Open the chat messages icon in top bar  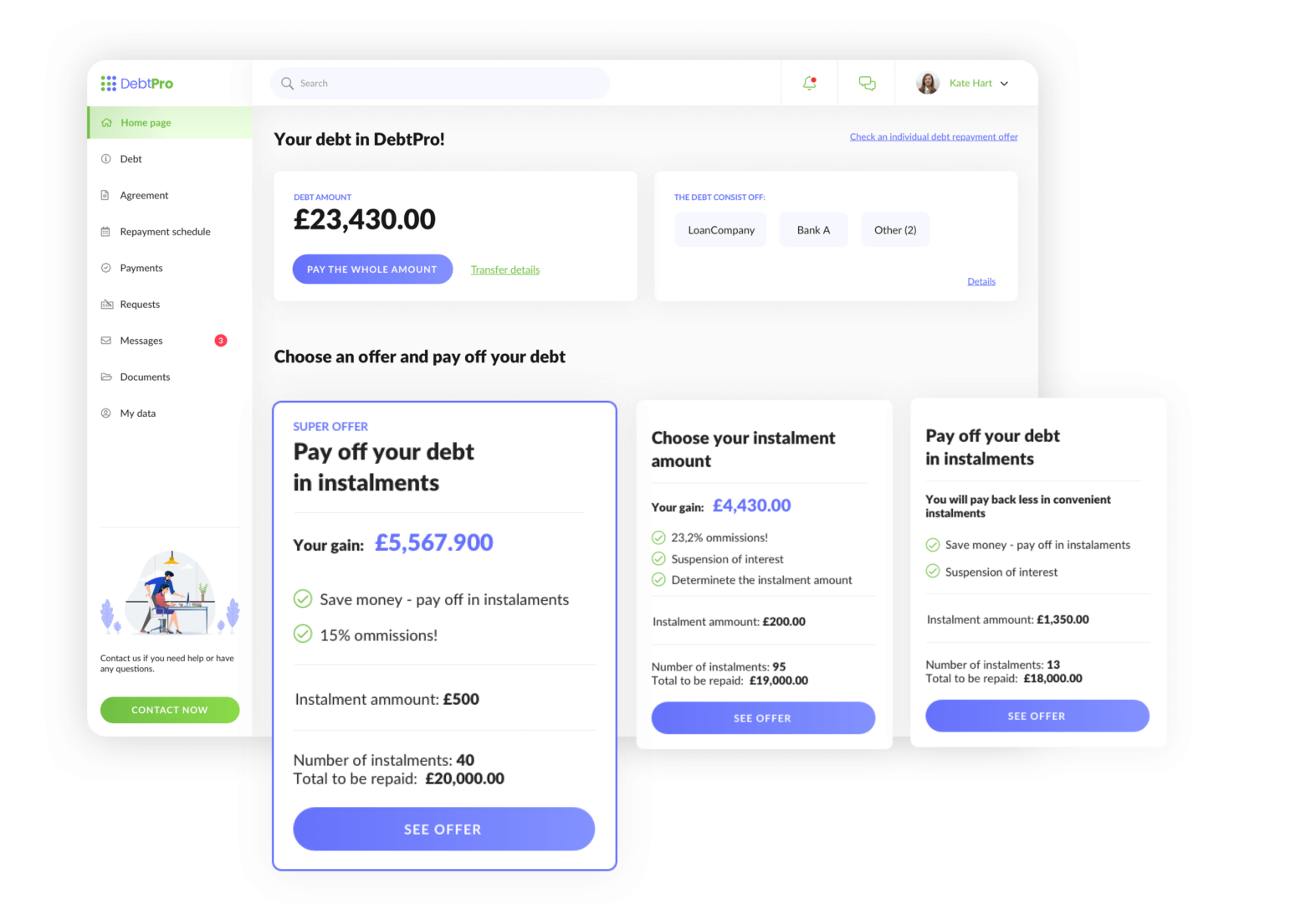[x=867, y=82]
